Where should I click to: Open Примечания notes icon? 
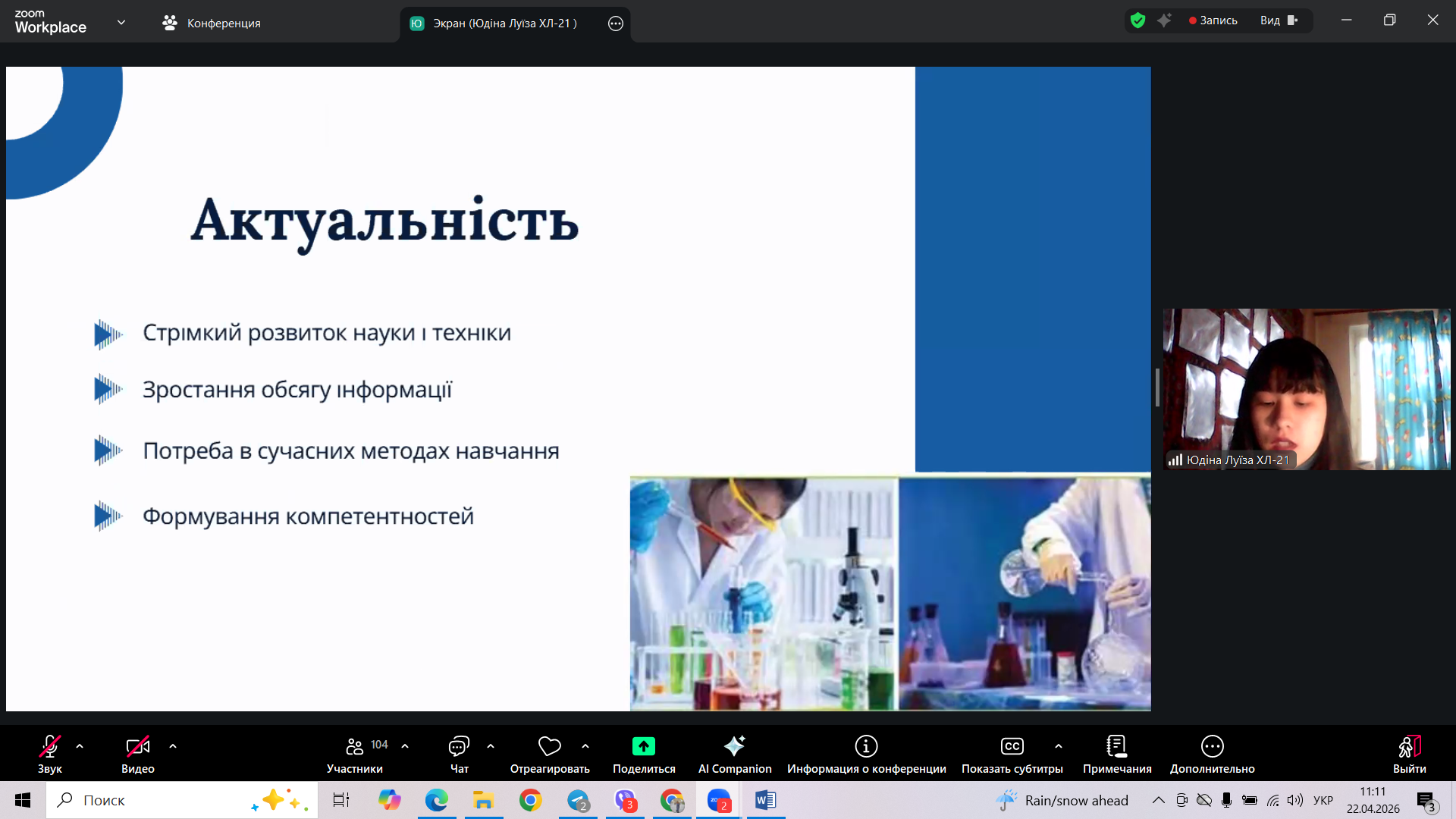1116,747
